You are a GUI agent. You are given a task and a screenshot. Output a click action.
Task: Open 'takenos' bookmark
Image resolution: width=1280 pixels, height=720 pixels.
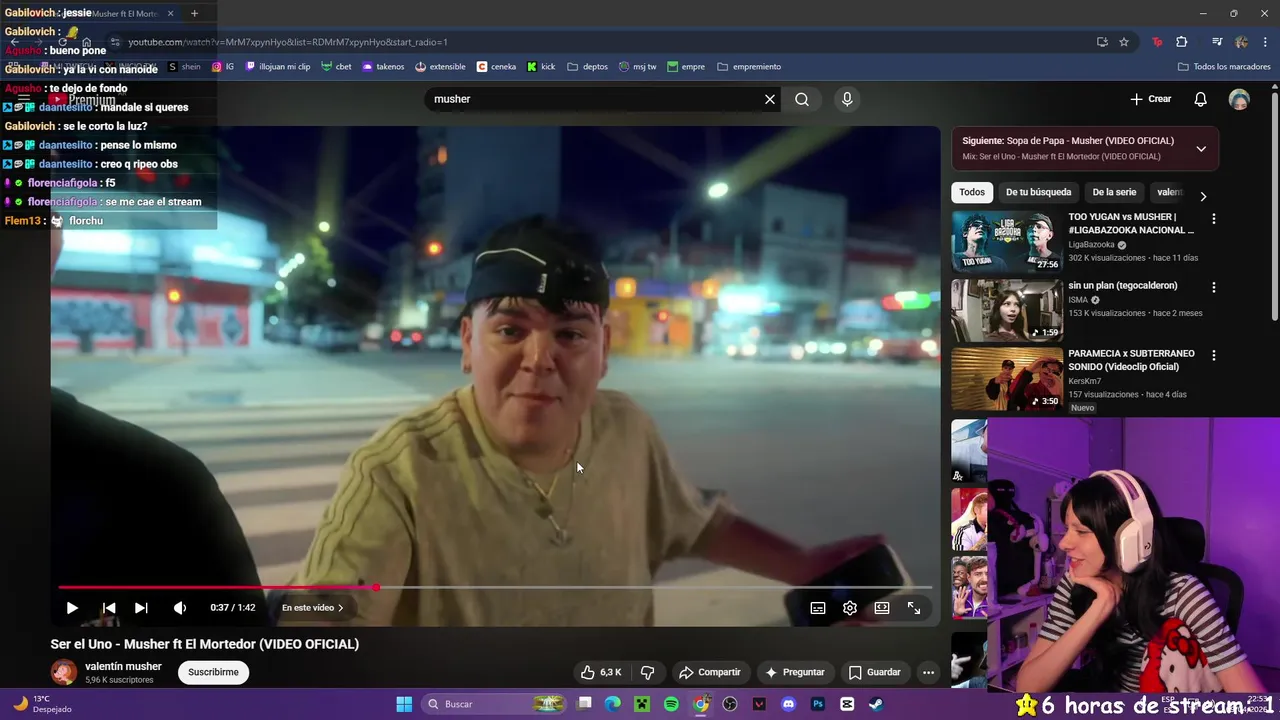[383, 67]
